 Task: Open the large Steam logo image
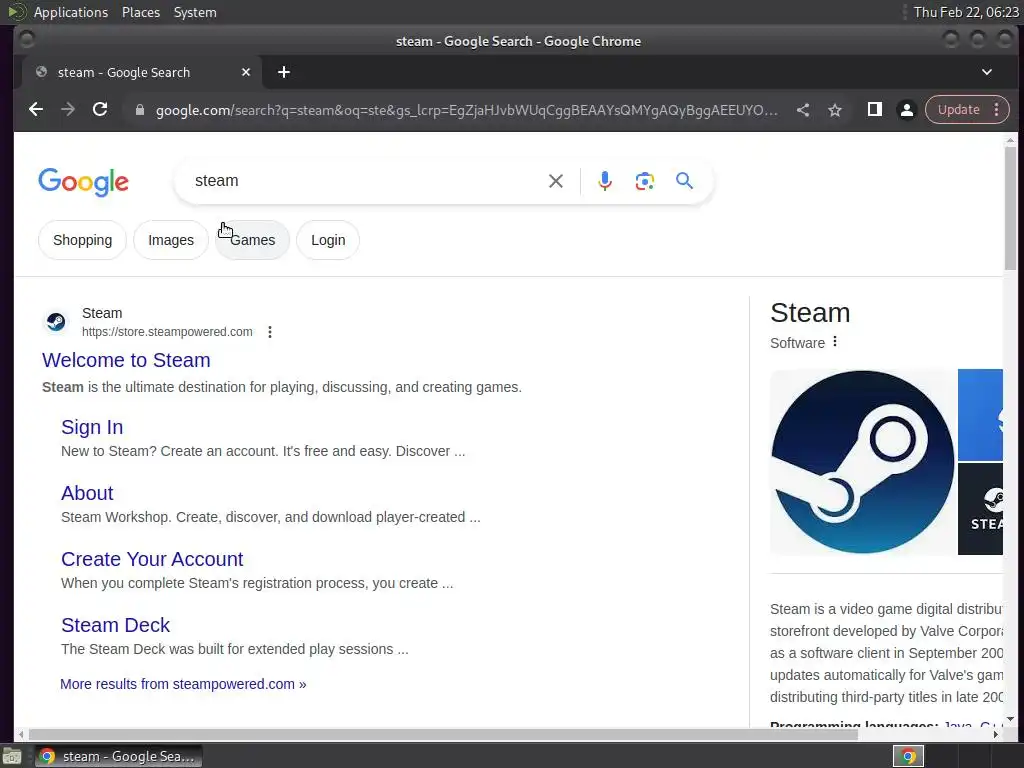tap(862, 462)
